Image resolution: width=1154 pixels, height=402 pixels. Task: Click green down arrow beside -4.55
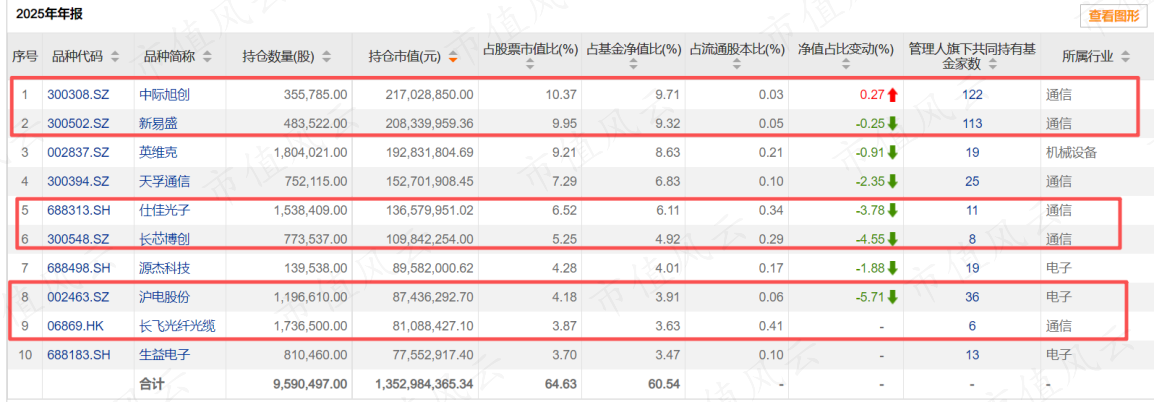click(893, 239)
